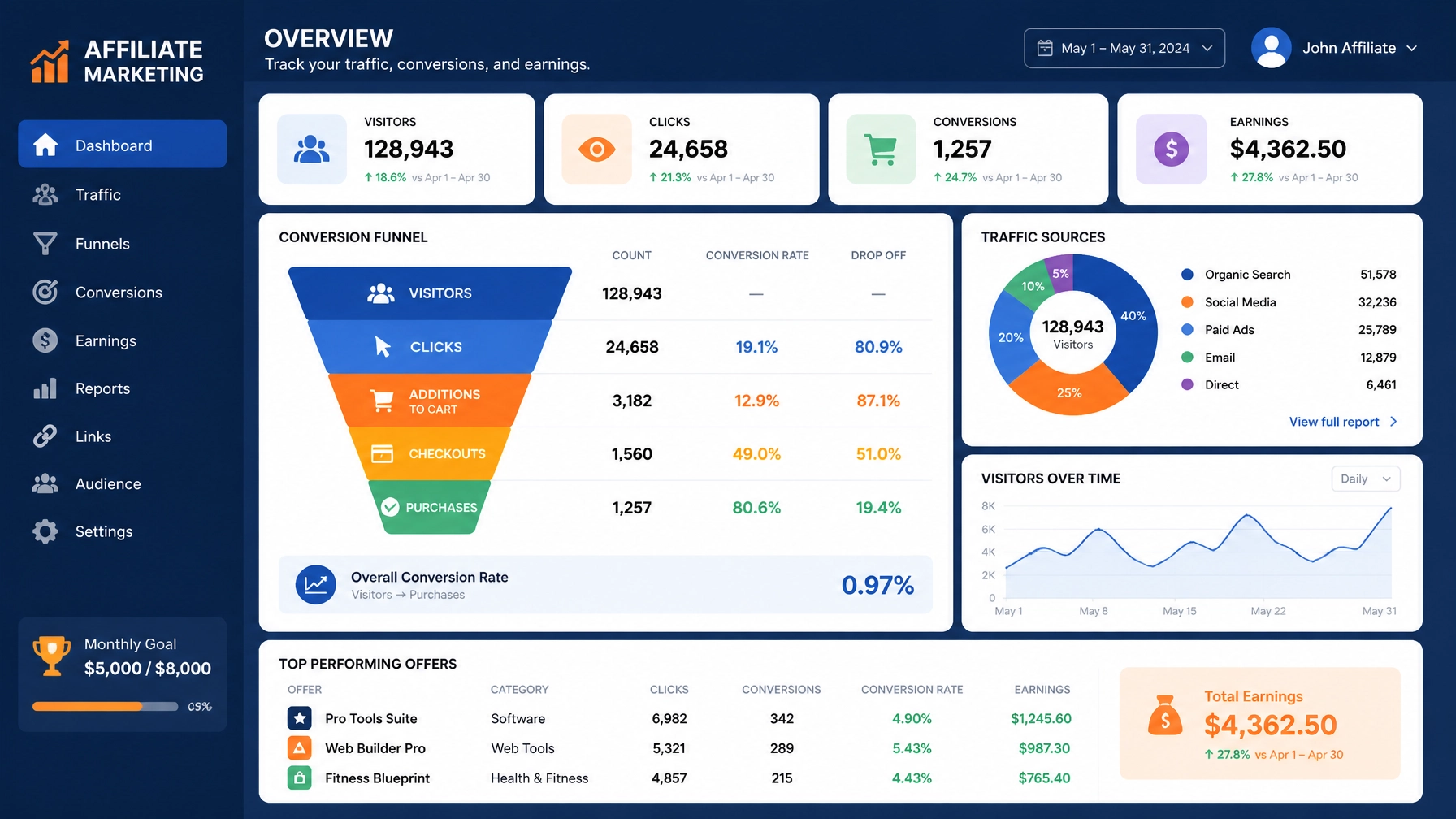Viewport: 1456px width, 819px height.
Task: Click the Audience group icon
Action: [45, 483]
